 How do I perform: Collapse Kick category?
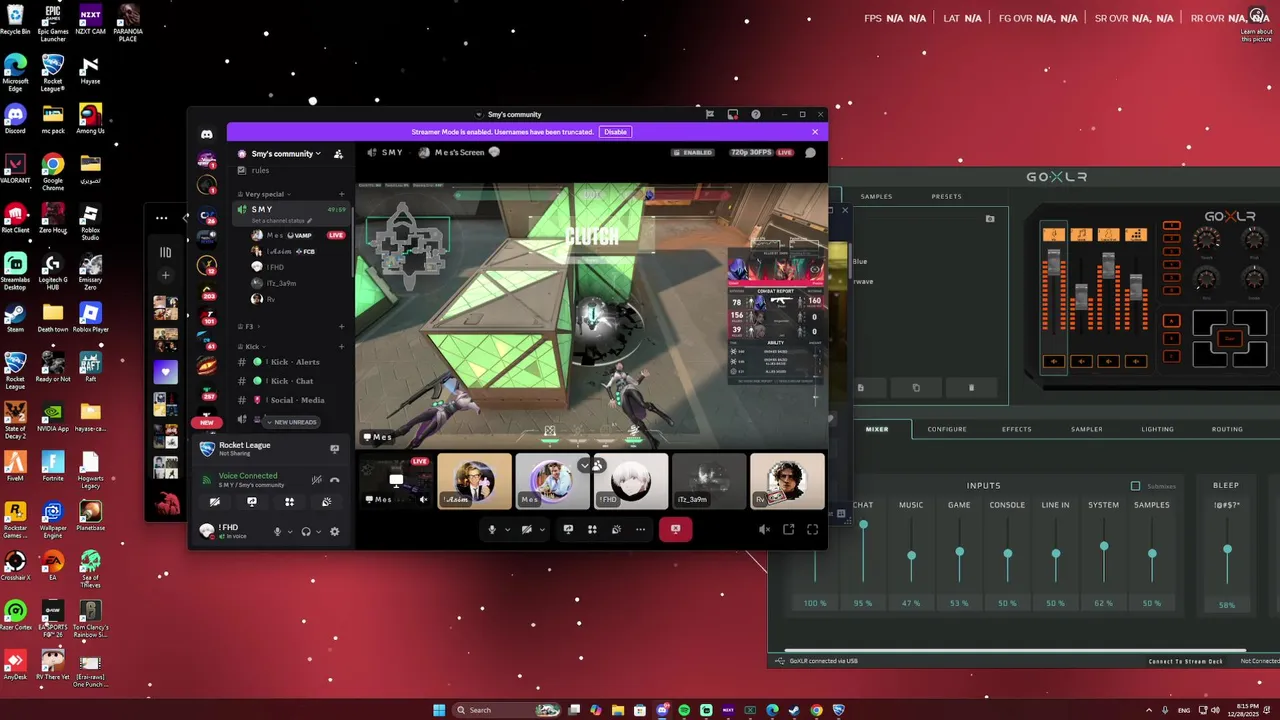250,346
